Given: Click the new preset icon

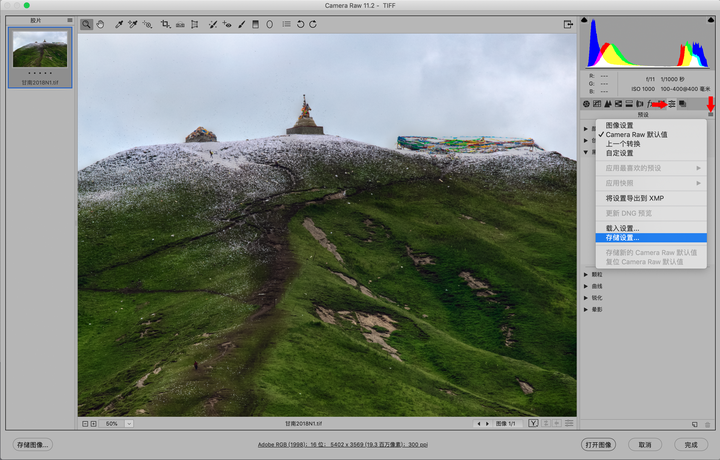Looking at the screenshot, I should (695, 425).
